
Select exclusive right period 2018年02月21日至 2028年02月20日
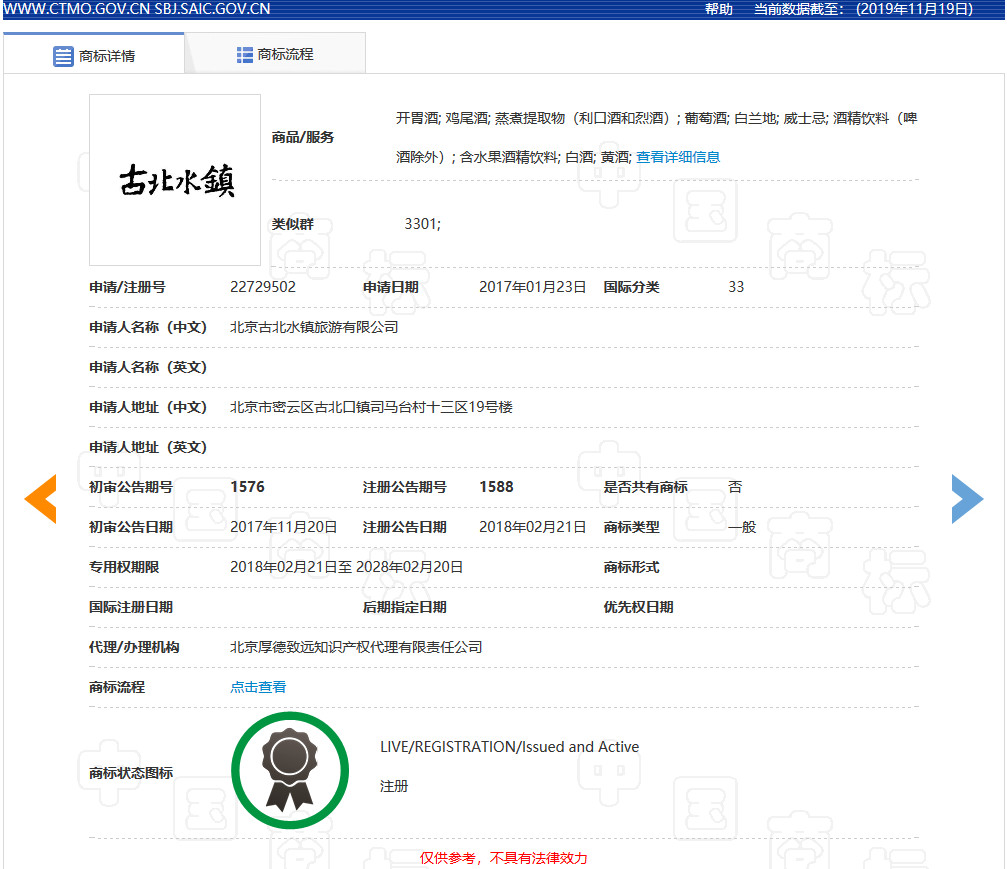click(346, 566)
